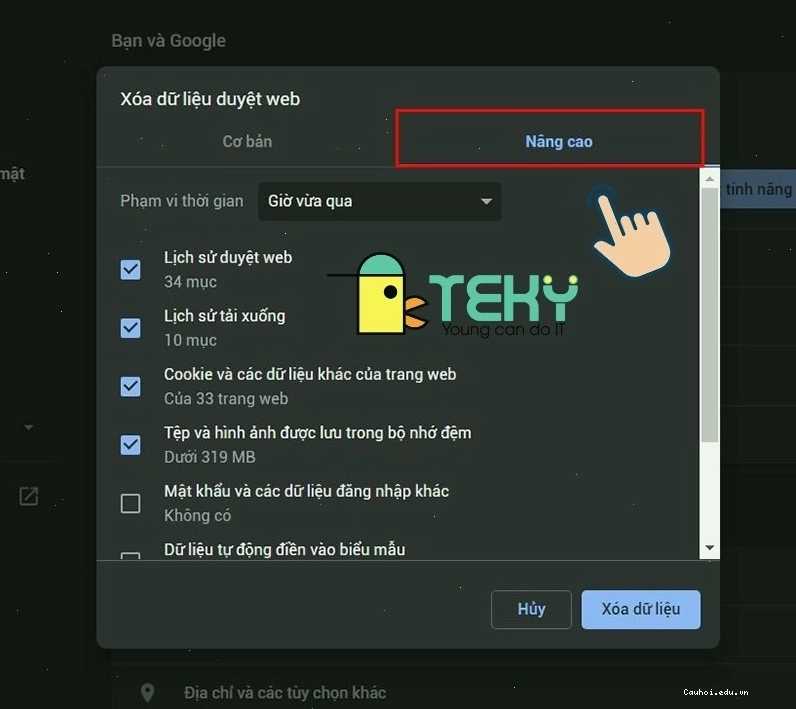Click the Hủy button
This screenshot has height=709, width=796.
[531, 609]
